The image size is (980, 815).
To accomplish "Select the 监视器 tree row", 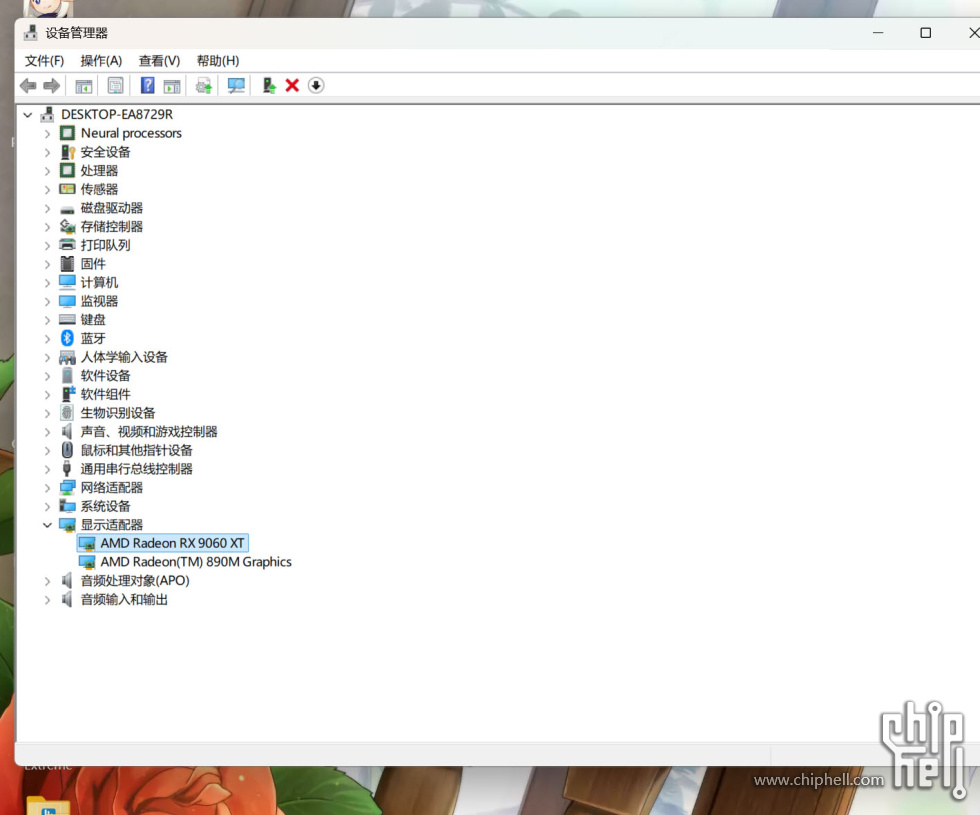I will pyautogui.click(x=99, y=301).
